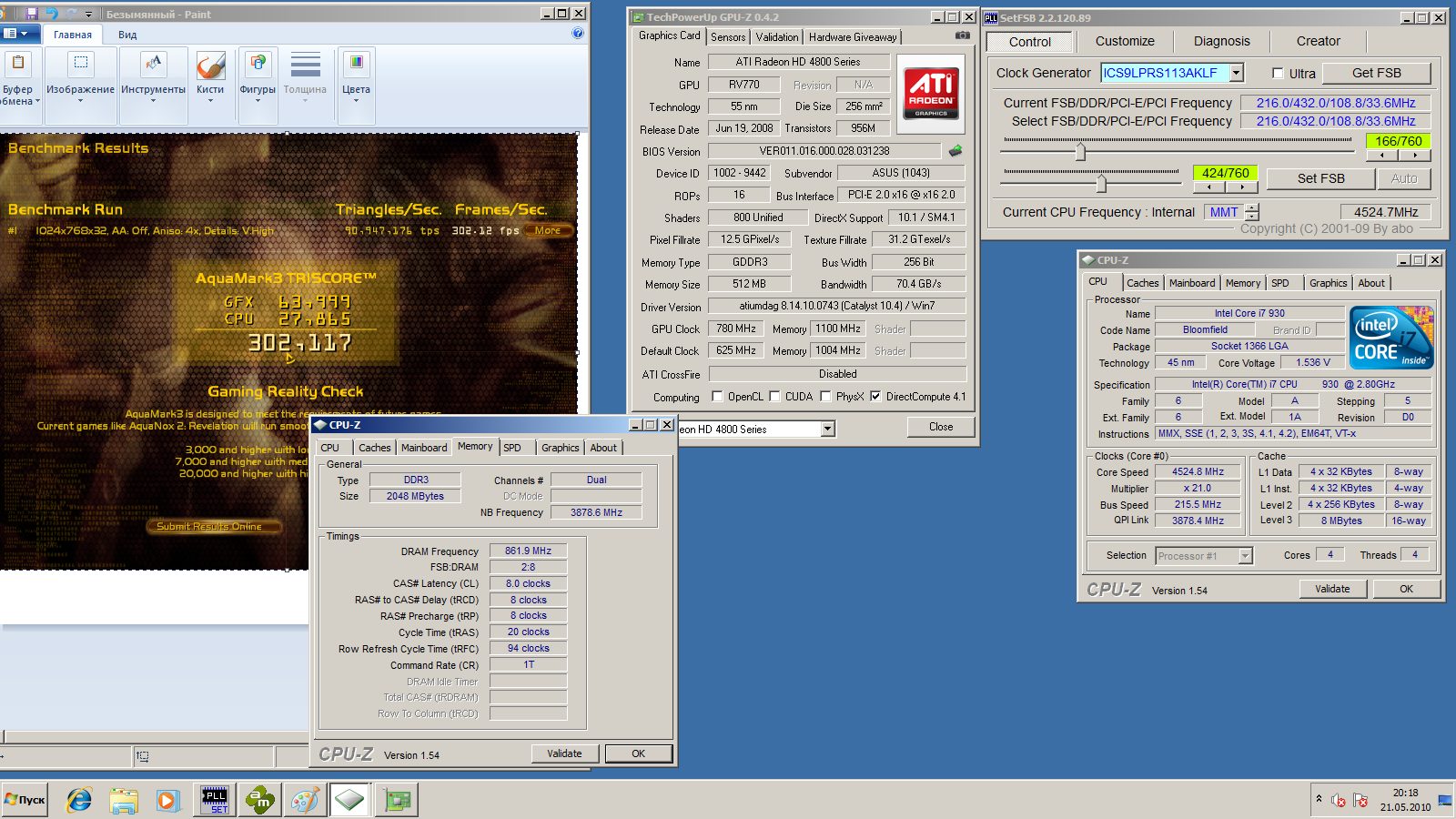Screen dimensions: 1456x819
Task: Click Validate in right CPU-Z CPU window
Action: pos(1332,589)
